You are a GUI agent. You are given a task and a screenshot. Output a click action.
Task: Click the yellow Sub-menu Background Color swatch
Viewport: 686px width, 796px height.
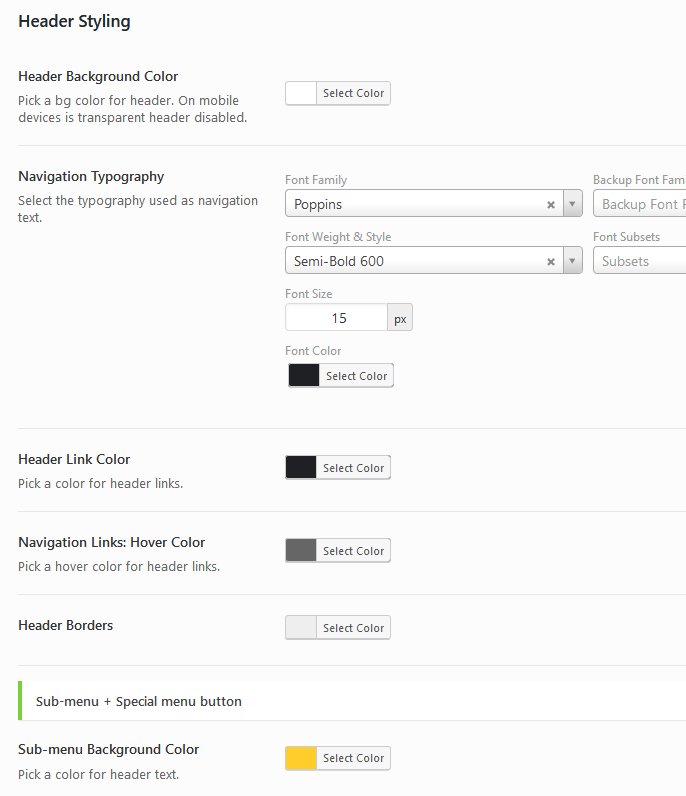point(301,758)
